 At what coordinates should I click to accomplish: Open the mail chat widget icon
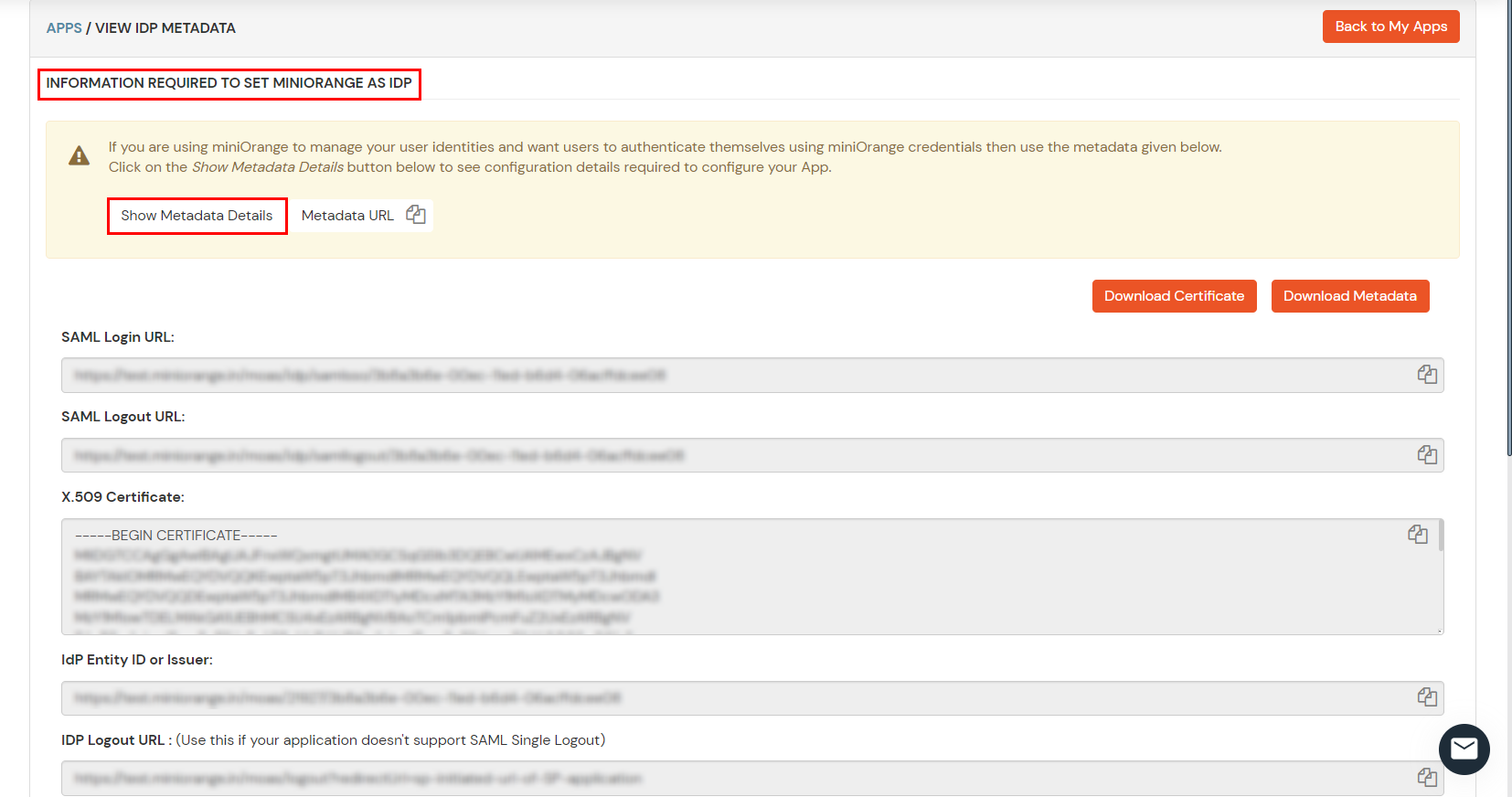point(1464,749)
